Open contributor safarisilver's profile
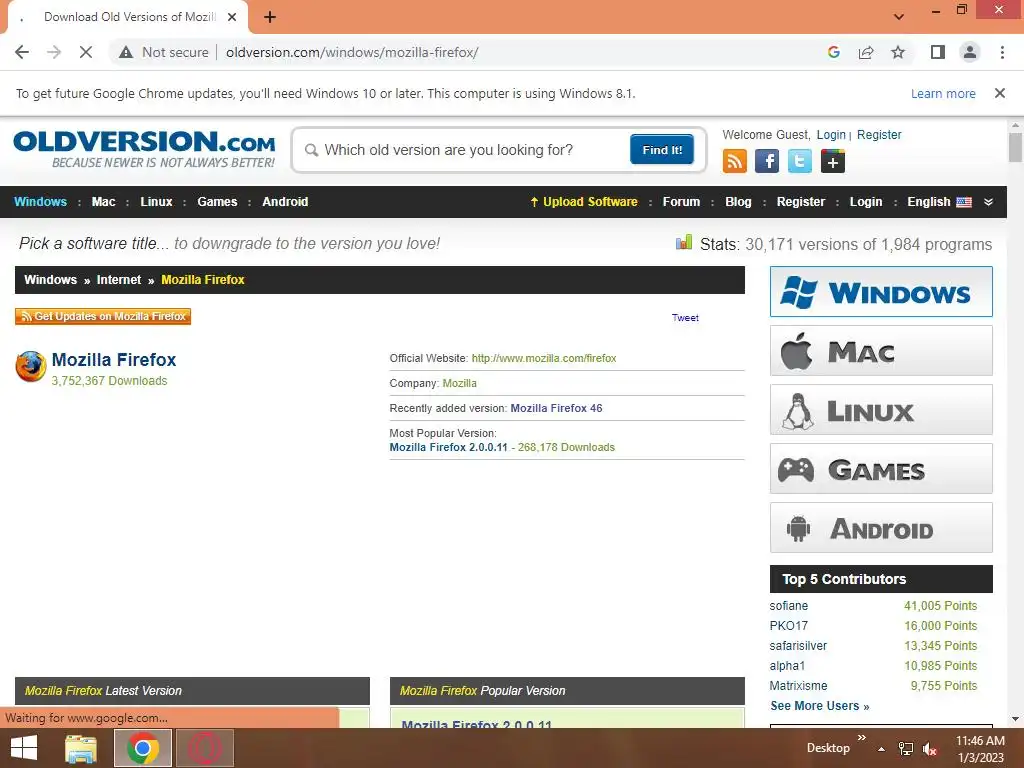The width and height of the screenshot is (1024, 768). click(798, 646)
